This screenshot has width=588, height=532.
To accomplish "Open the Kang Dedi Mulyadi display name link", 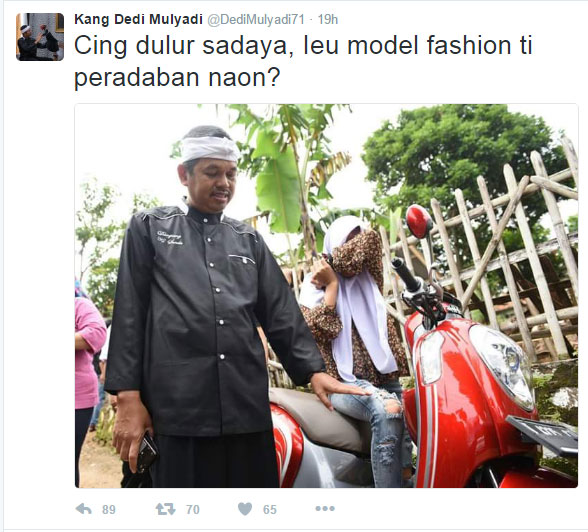I will tap(138, 19).
